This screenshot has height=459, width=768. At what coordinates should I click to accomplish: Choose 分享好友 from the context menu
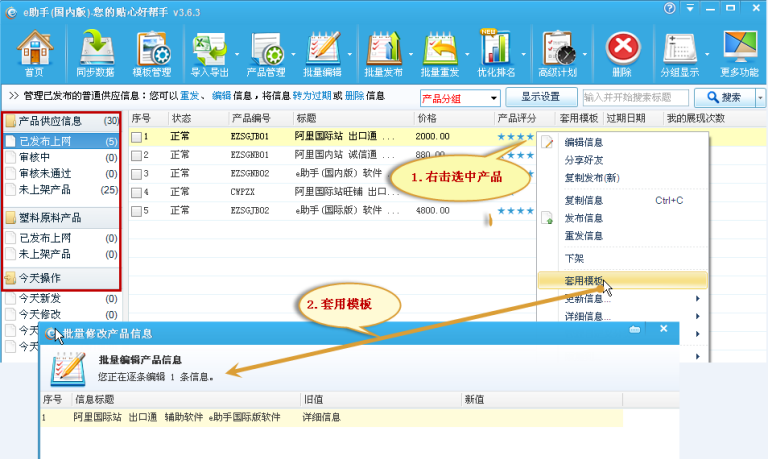(x=583, y=160)
